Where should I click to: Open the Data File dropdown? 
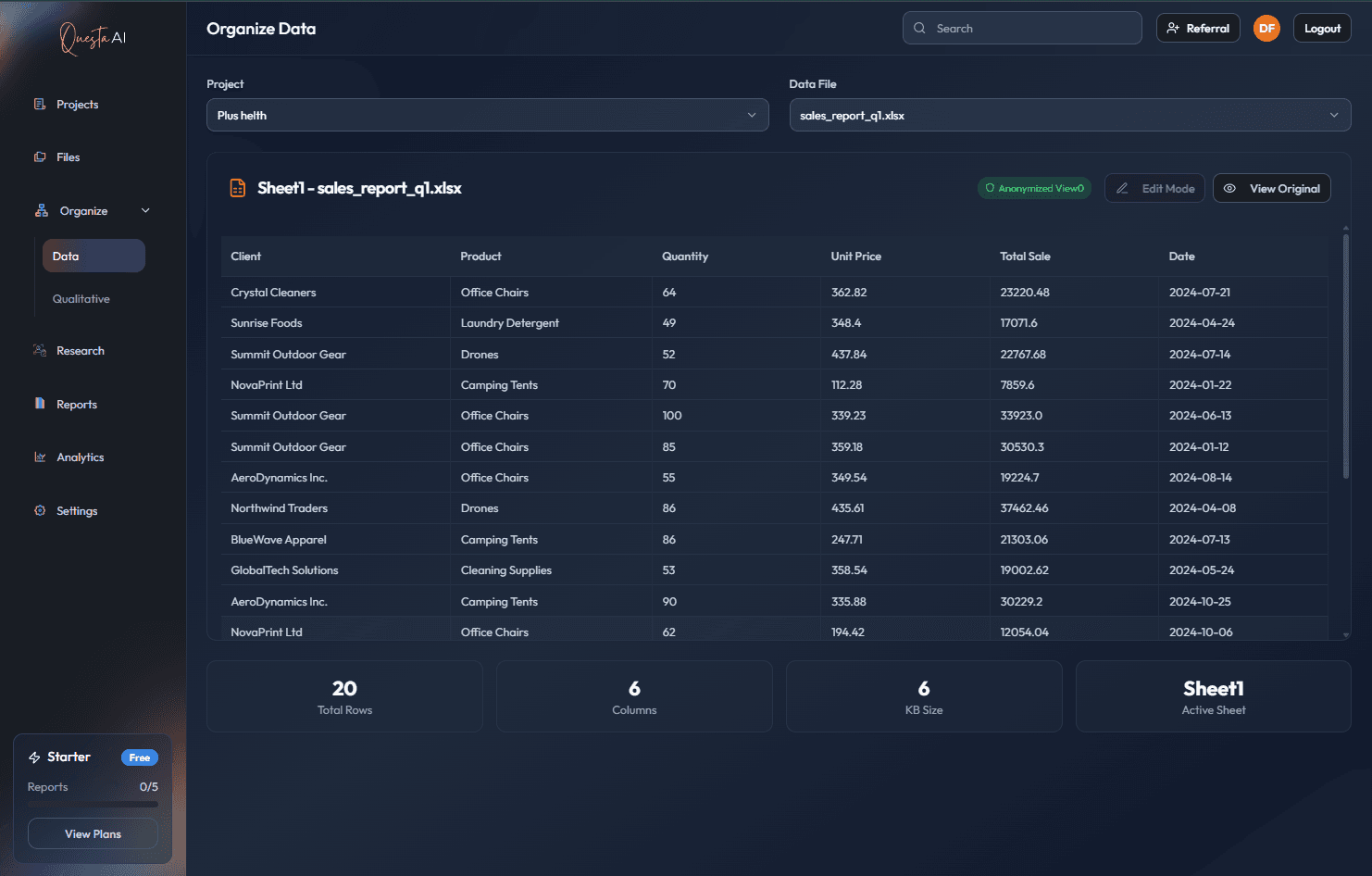coord(1069,116)
